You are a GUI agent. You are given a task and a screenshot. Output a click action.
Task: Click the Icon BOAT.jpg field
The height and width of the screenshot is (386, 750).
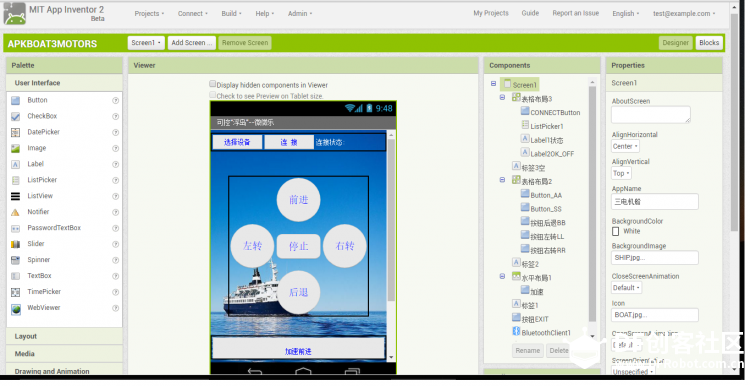pyautogui.click(x=654, y=315)
